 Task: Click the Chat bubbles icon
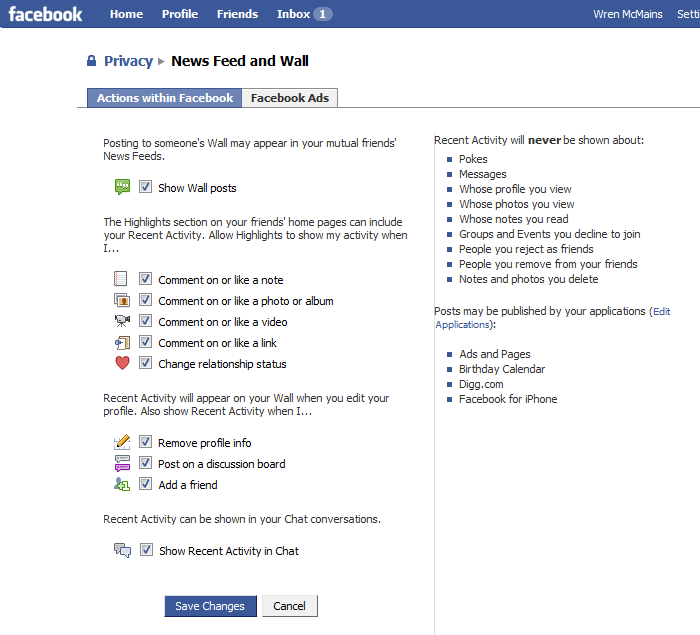[122, 550]
